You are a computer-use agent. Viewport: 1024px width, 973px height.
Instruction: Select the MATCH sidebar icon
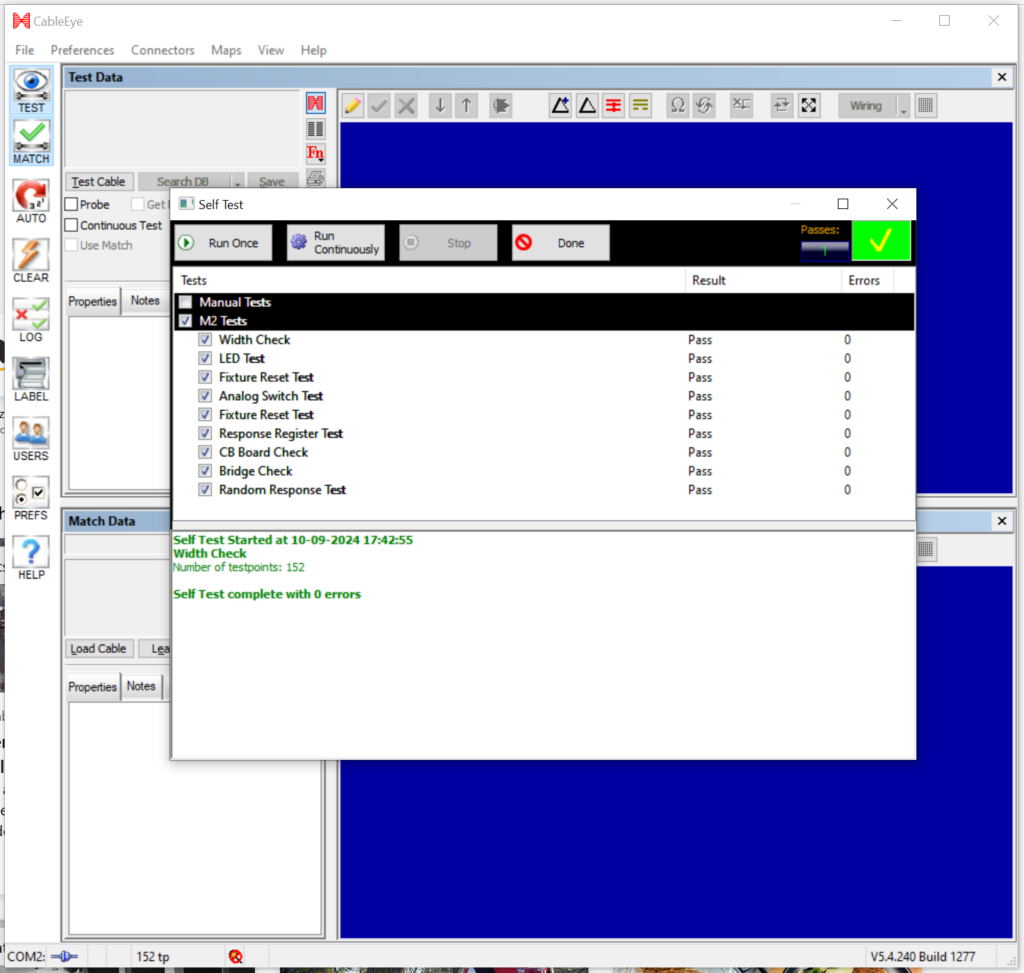[x=31, y=142]
